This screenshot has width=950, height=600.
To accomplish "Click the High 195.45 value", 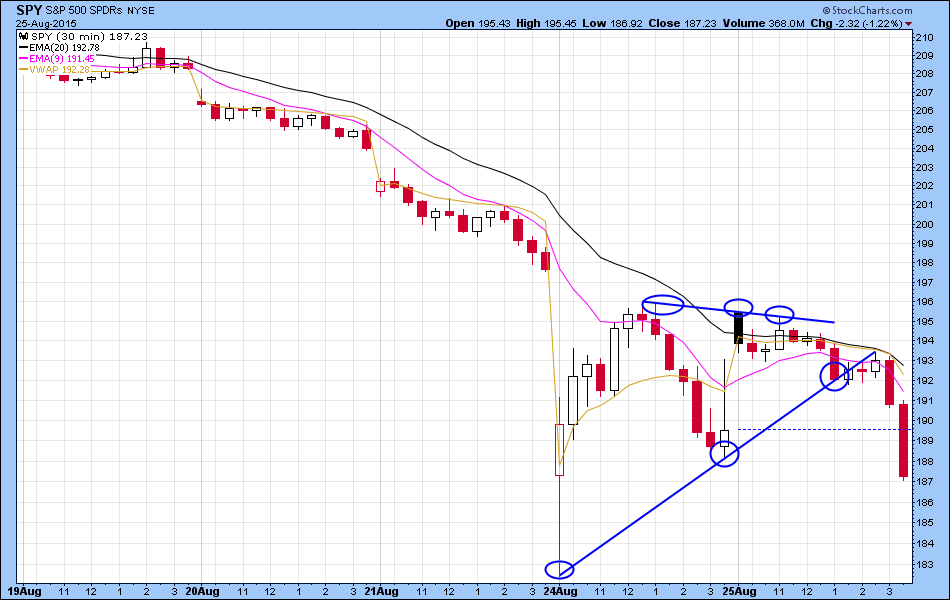I will [545, 24].
